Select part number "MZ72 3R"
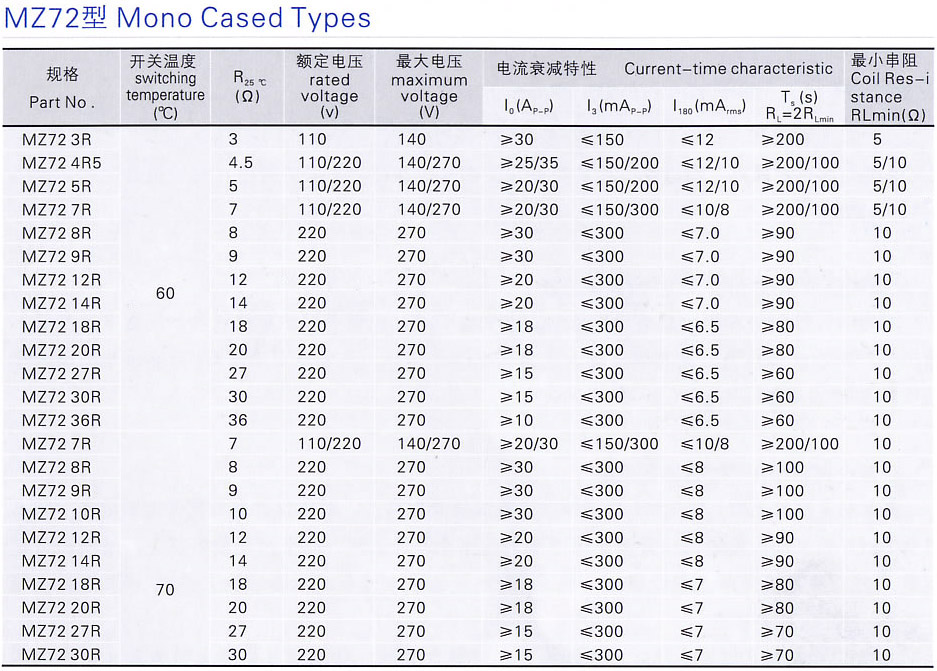 (x=57, y=140)
